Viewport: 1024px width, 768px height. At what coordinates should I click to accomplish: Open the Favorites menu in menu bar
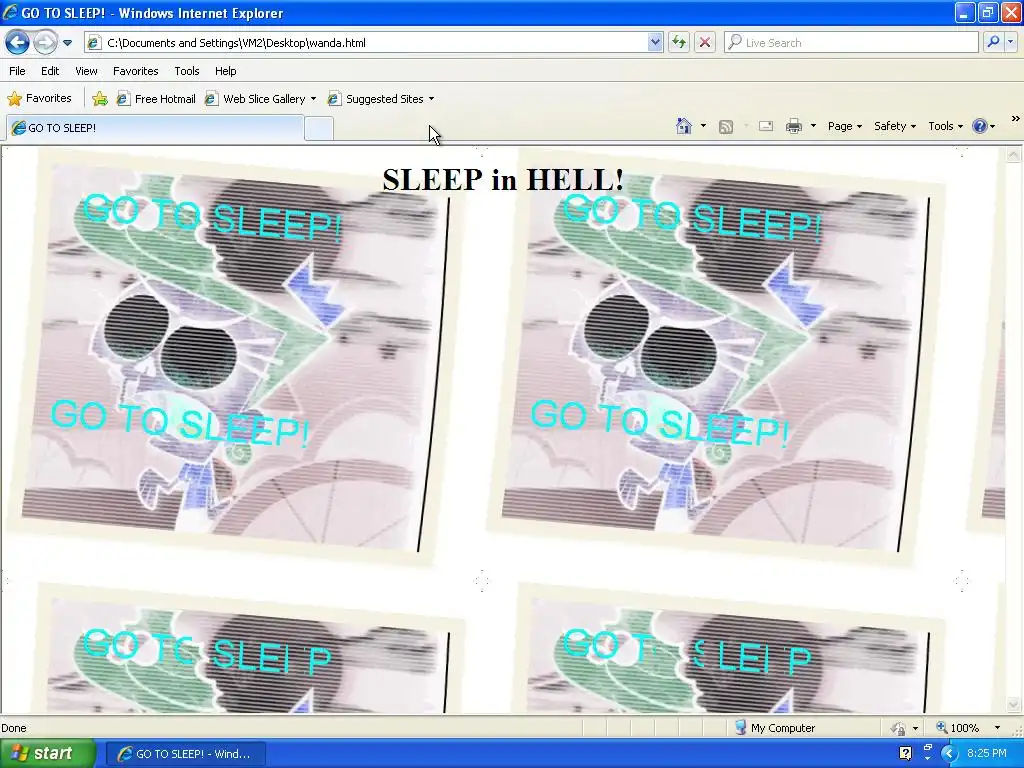tap(135, 71)
